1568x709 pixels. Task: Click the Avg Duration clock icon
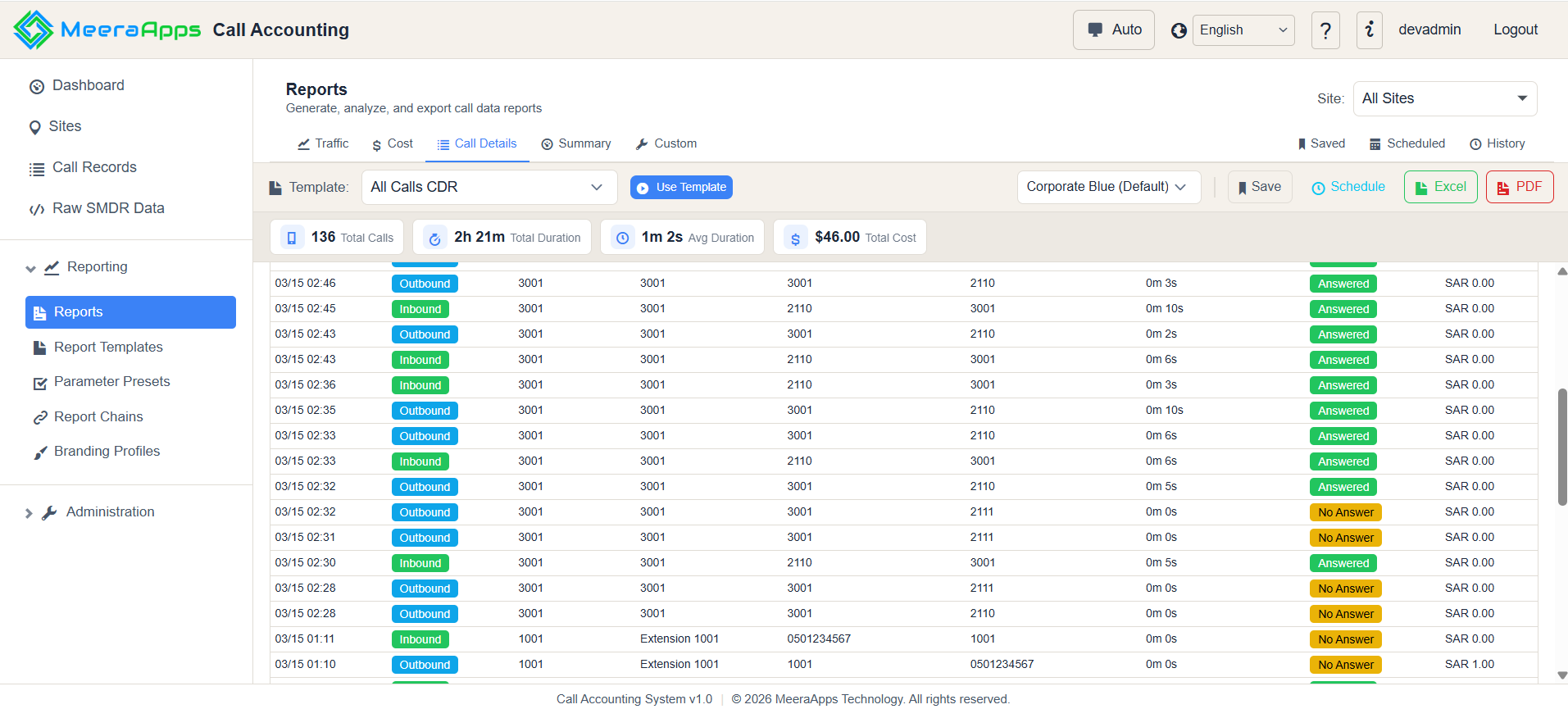[x=622, y=238]
